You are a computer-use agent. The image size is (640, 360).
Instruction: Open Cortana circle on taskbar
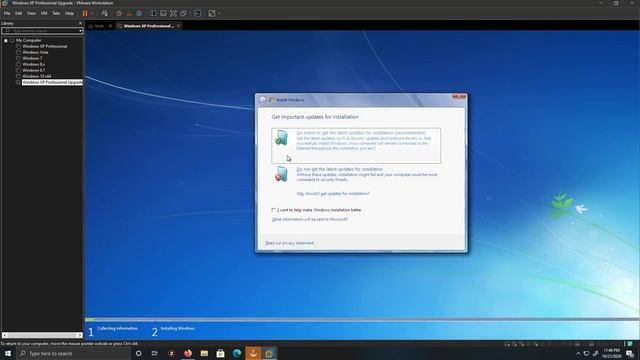tap(138, 353)
